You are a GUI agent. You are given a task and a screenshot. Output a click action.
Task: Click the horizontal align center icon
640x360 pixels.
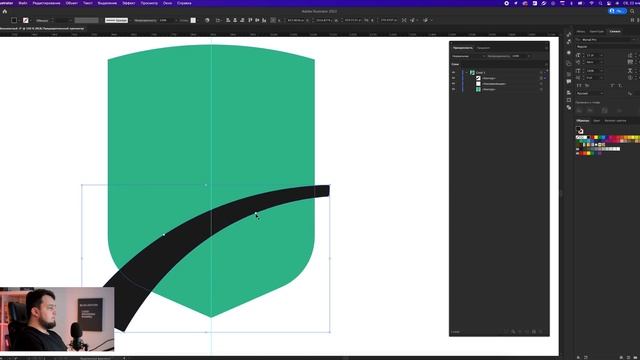point(235,20)
